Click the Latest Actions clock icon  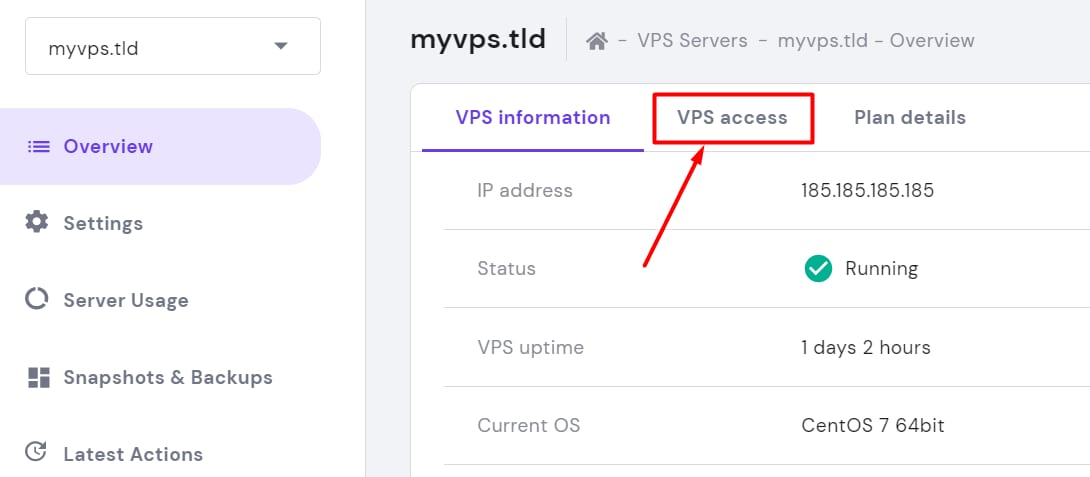pos(37,453)
